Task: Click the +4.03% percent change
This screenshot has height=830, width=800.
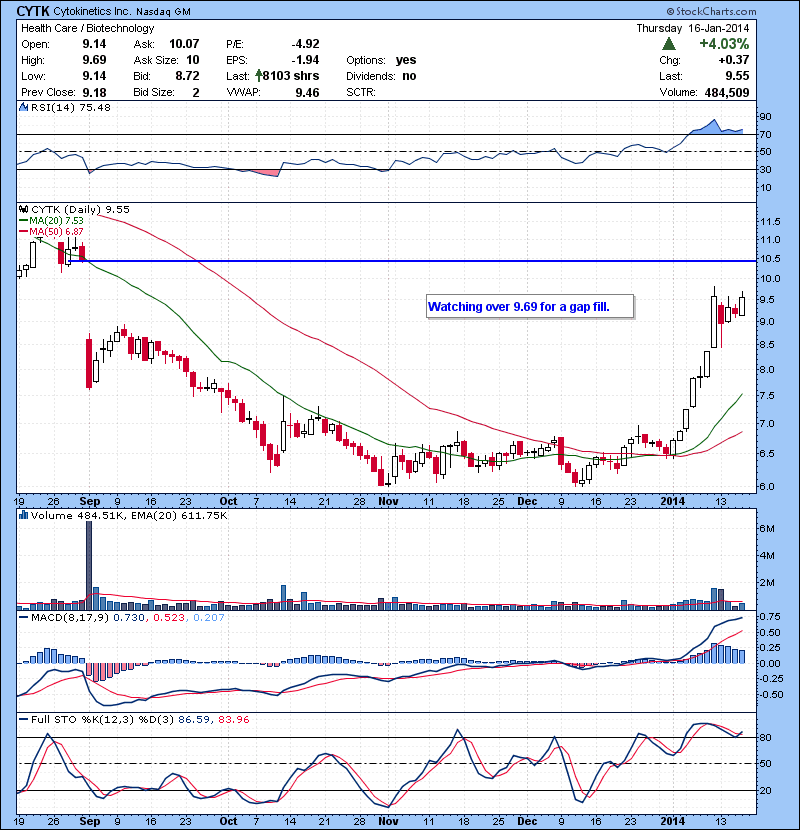Action: click(x=724, y=43)
